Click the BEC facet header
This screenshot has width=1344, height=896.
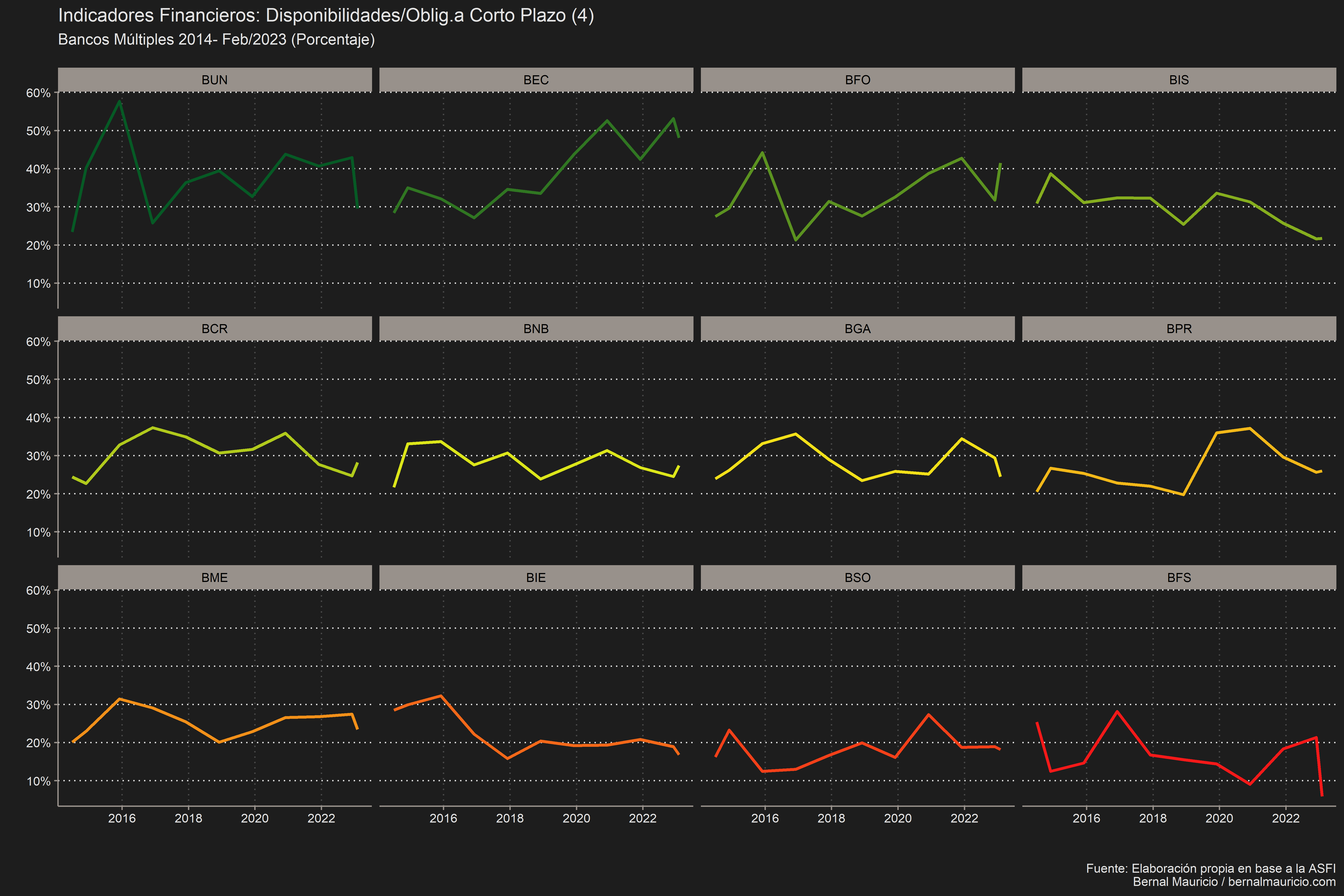point(536,80)
